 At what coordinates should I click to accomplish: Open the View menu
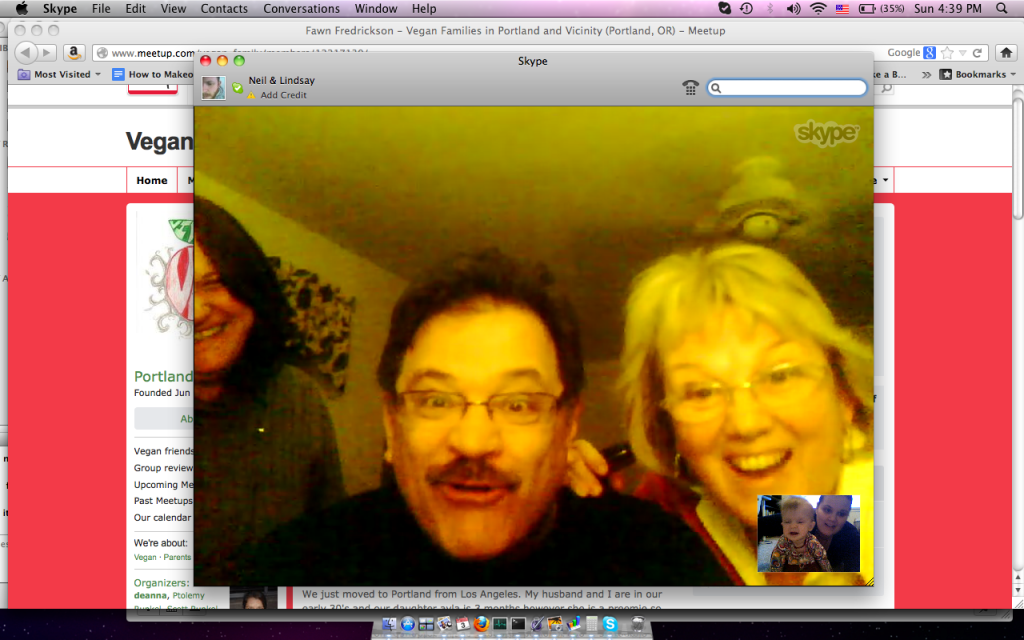[173, 8]
